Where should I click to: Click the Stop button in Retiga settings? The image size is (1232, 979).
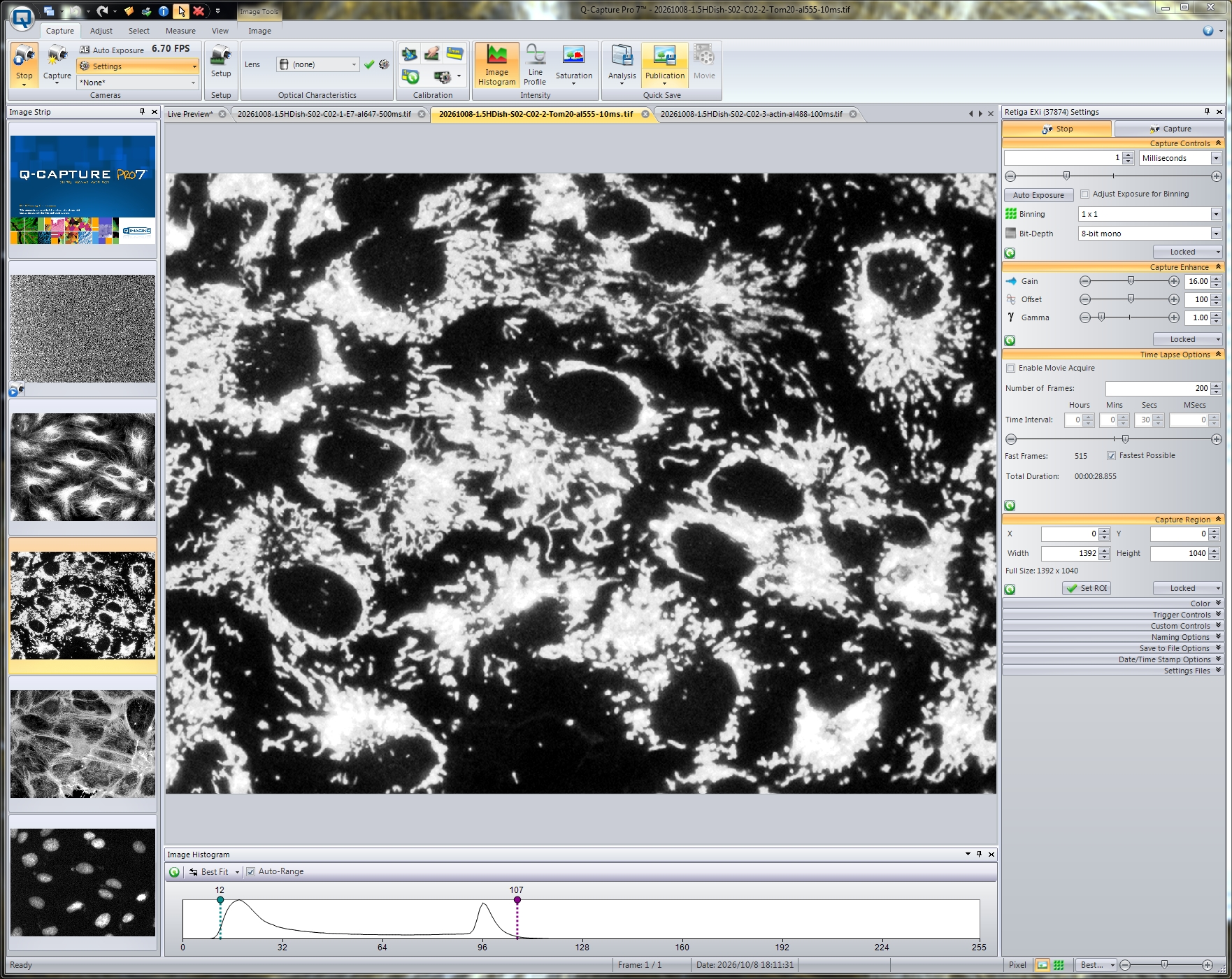[x=1056, y=129]
